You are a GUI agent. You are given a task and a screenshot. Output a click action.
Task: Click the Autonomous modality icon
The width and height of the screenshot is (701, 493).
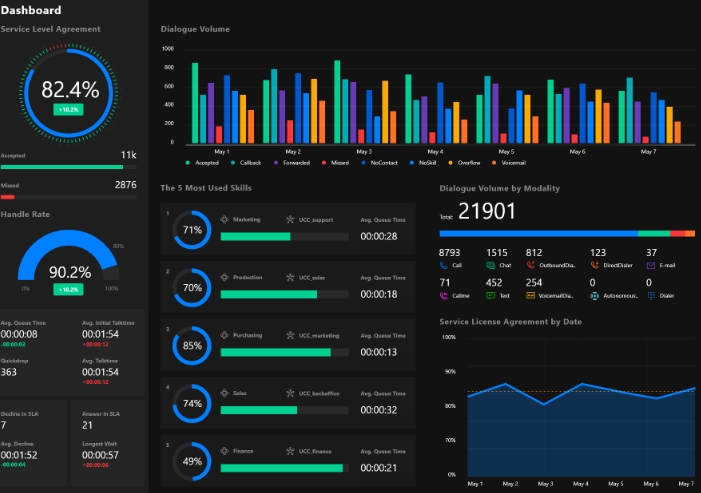(595, 296)
